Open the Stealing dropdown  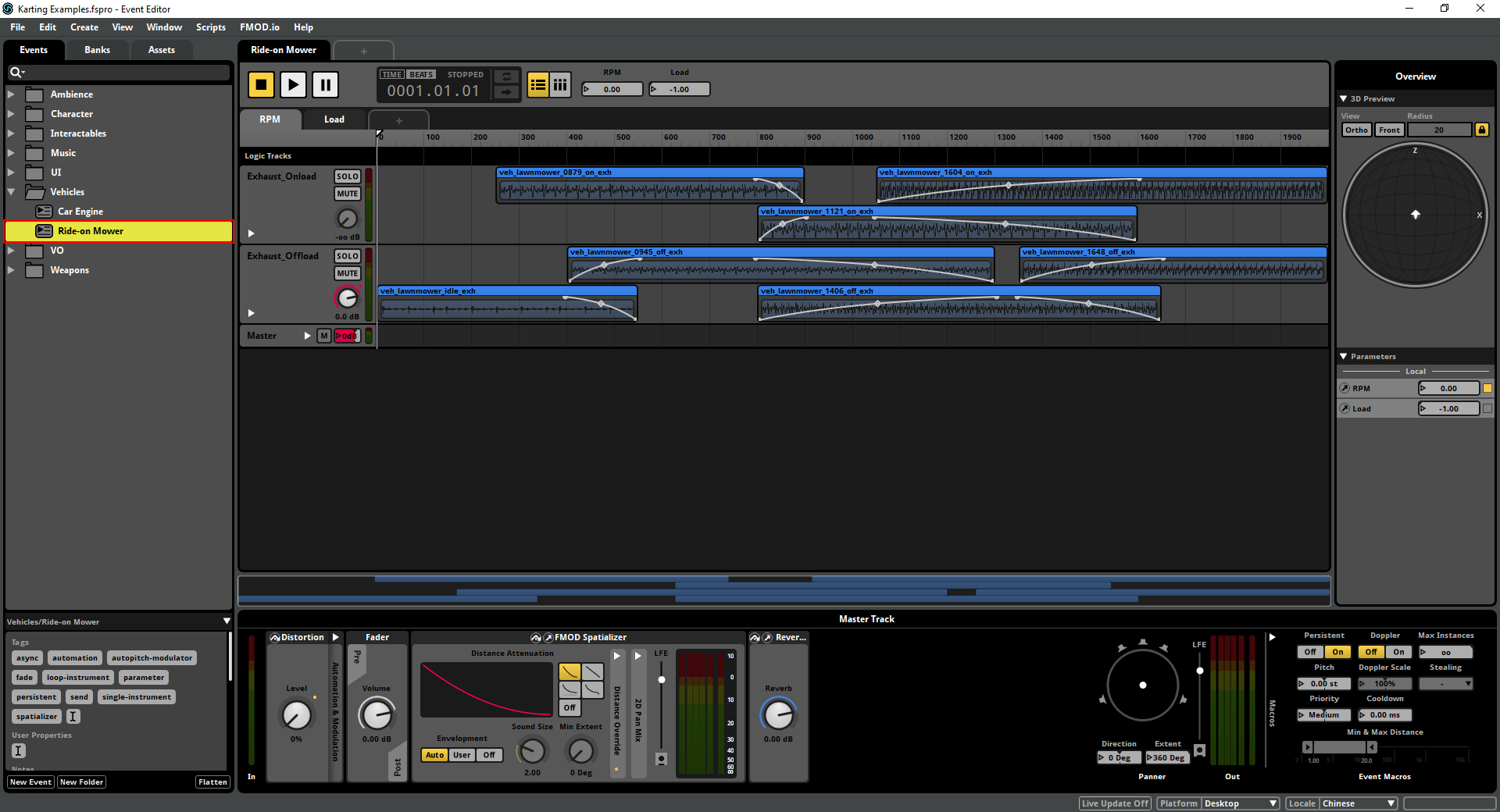1445,683
